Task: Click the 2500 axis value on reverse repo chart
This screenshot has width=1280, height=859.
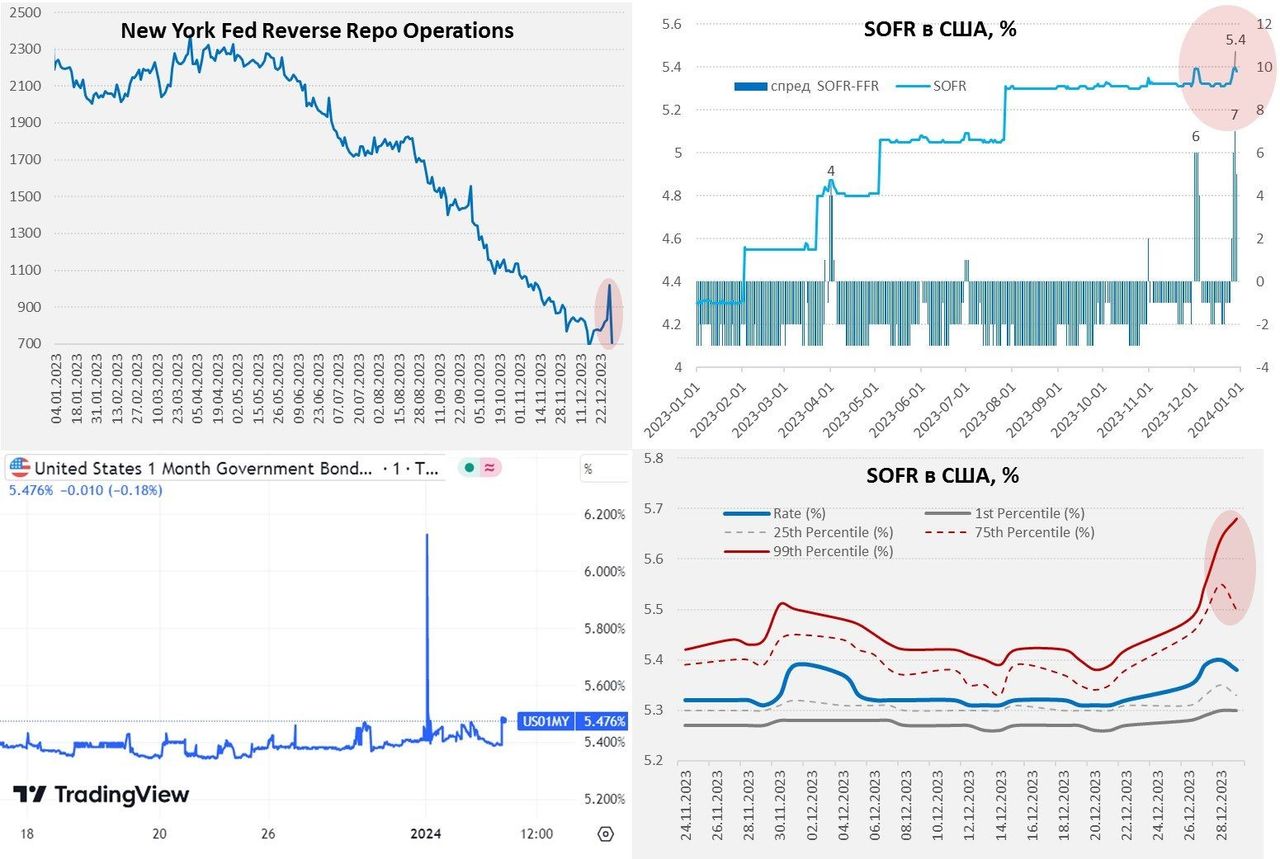Action: [x=24, y=13]
